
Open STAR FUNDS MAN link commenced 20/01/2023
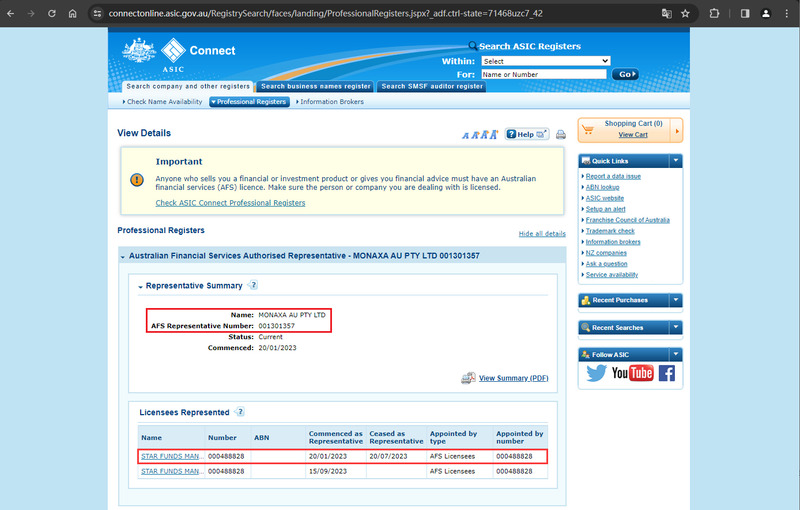pos(170,456)
